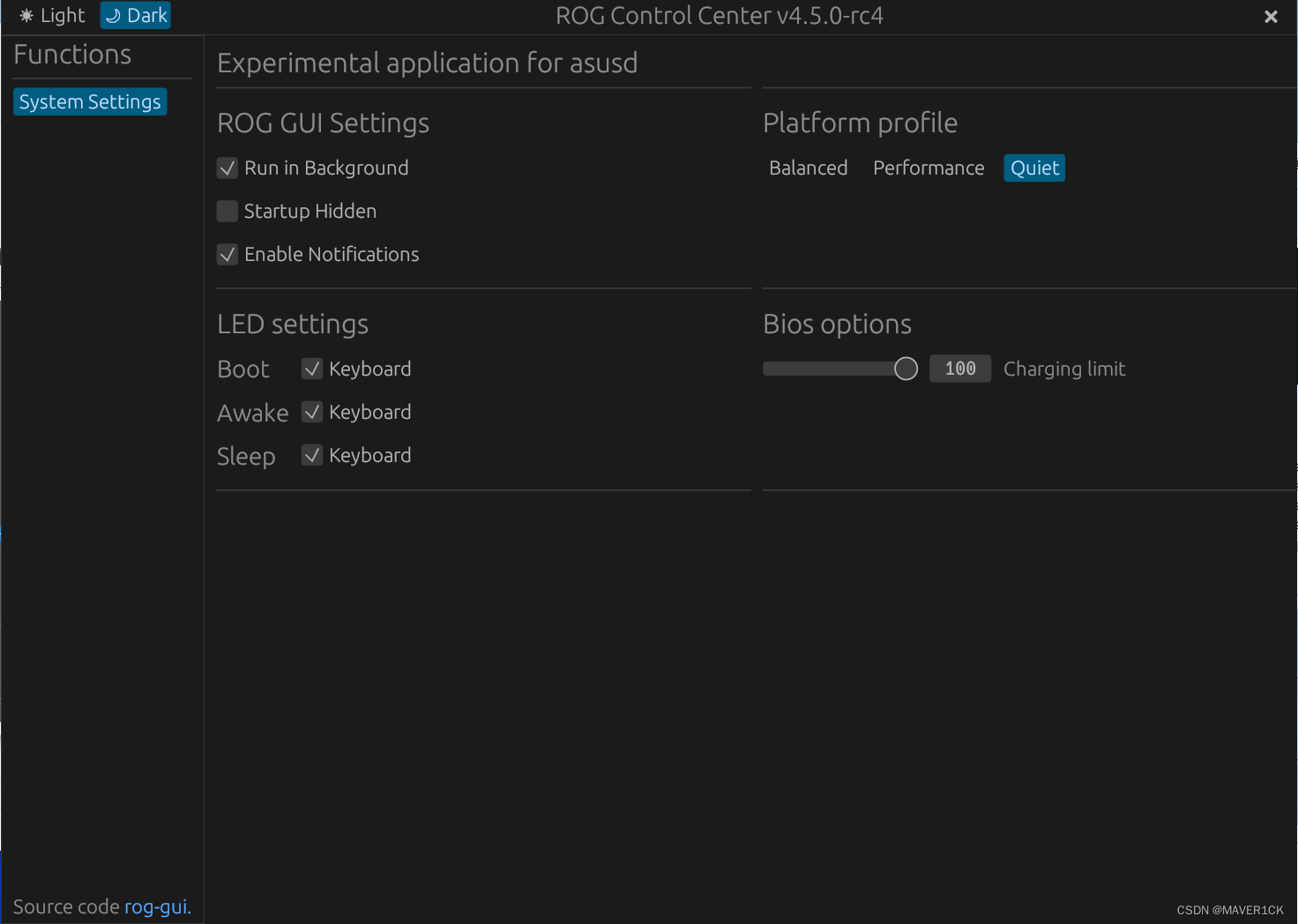Enable the Startup Hidden checkbox
The width and height of the screenshot is (1298, 924).
click(x=228, y=212)
